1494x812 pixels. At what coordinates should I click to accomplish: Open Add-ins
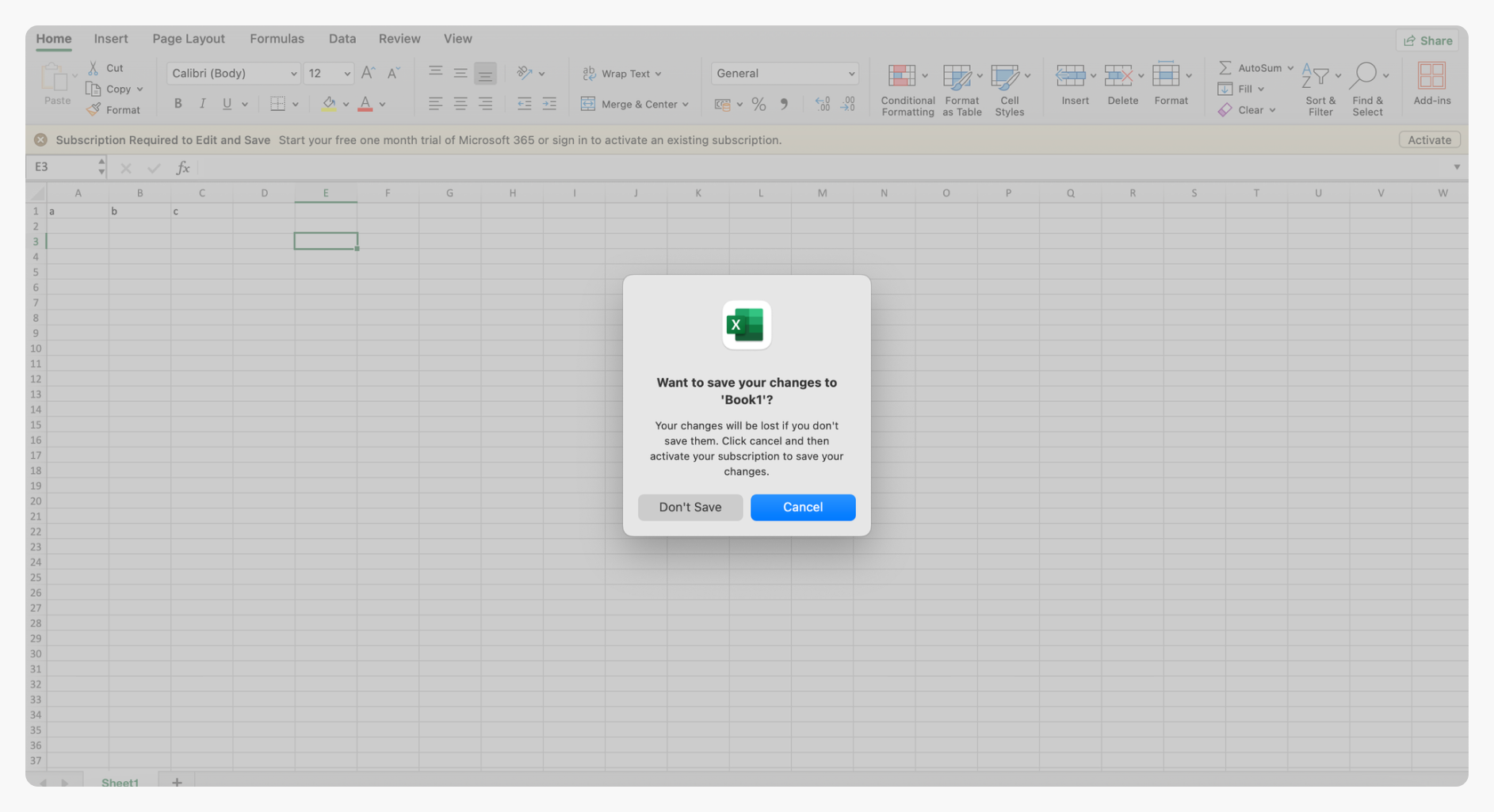pos(1431,84)
